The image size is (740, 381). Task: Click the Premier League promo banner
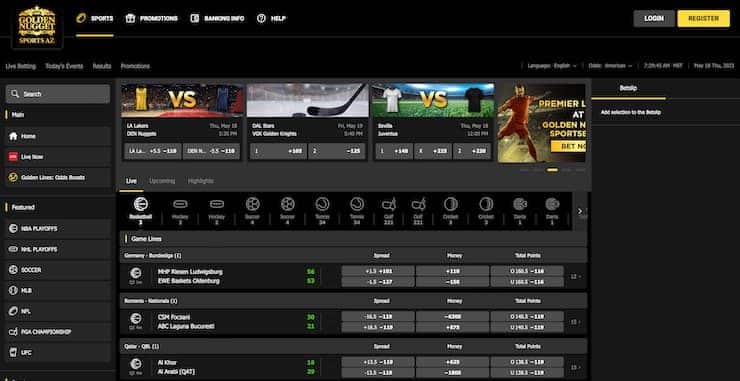[541, 123]
